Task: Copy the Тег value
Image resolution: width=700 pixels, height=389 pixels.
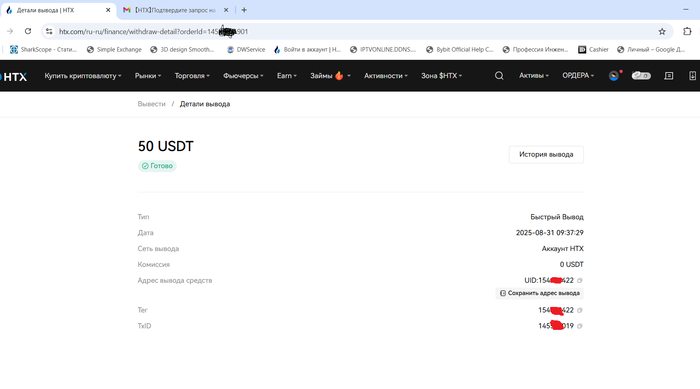Action: (579, 310)
